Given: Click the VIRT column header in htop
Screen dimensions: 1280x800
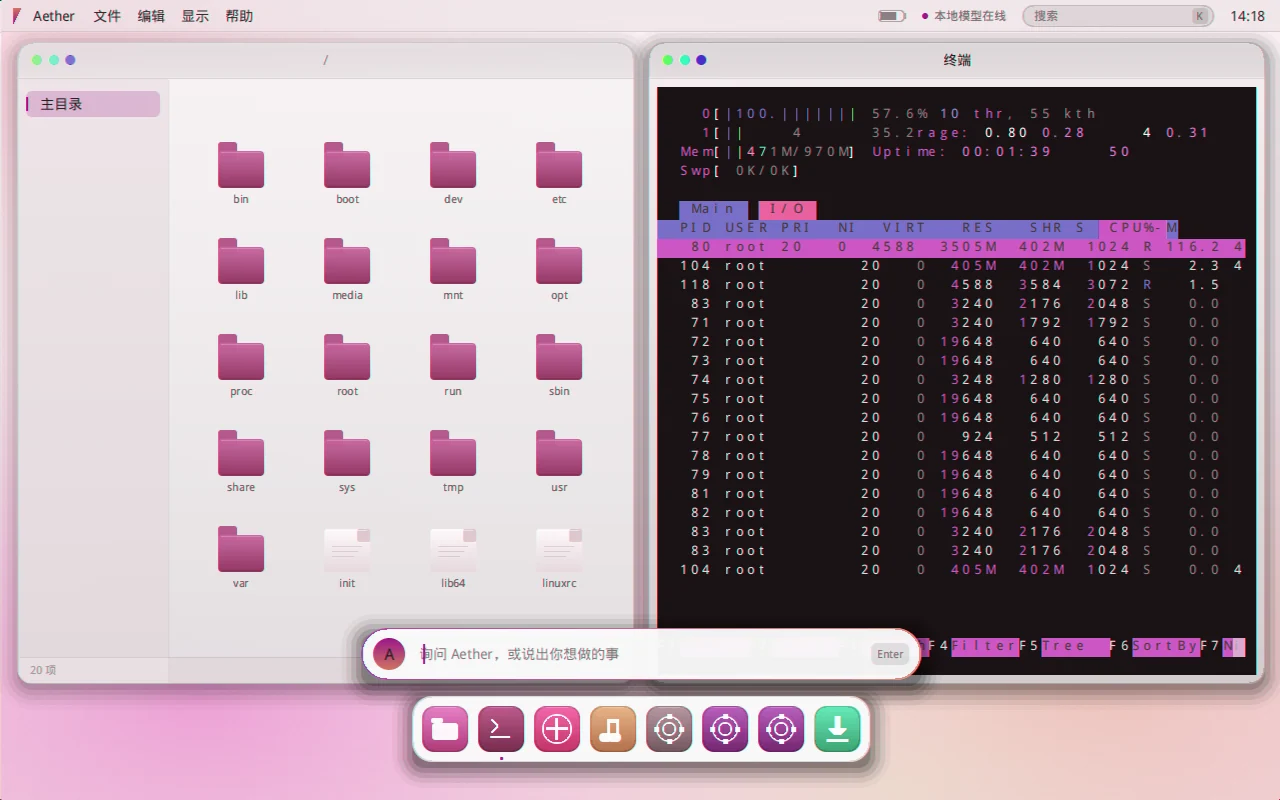Looking at the screenshot, I should pos(904,228).
